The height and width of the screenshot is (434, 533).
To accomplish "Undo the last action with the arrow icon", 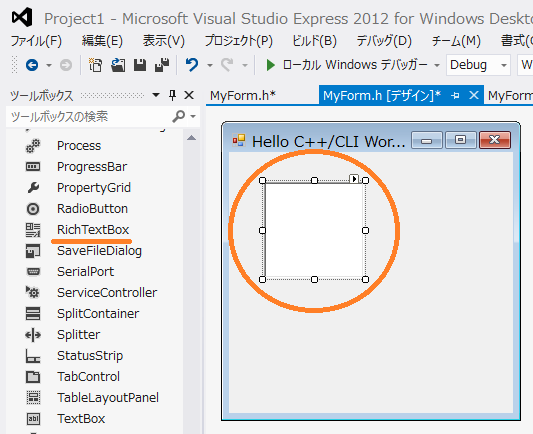I will pos(192,65).
